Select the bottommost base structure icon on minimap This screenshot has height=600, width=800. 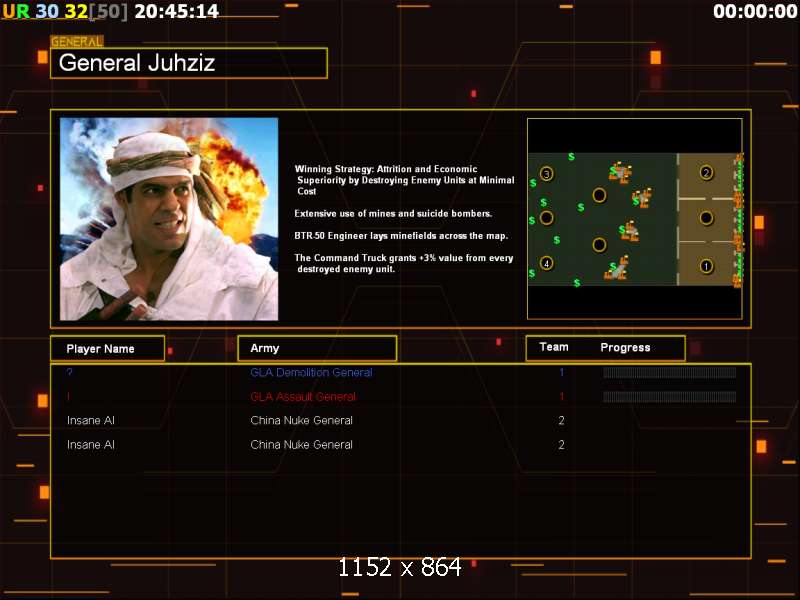pos(616,268)
